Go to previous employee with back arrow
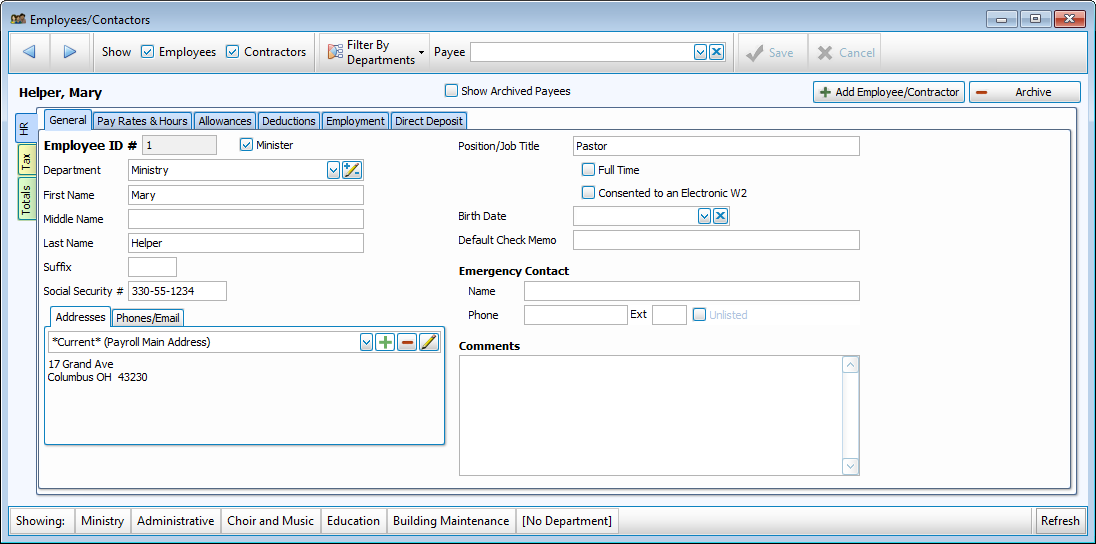 coord(29,52)
